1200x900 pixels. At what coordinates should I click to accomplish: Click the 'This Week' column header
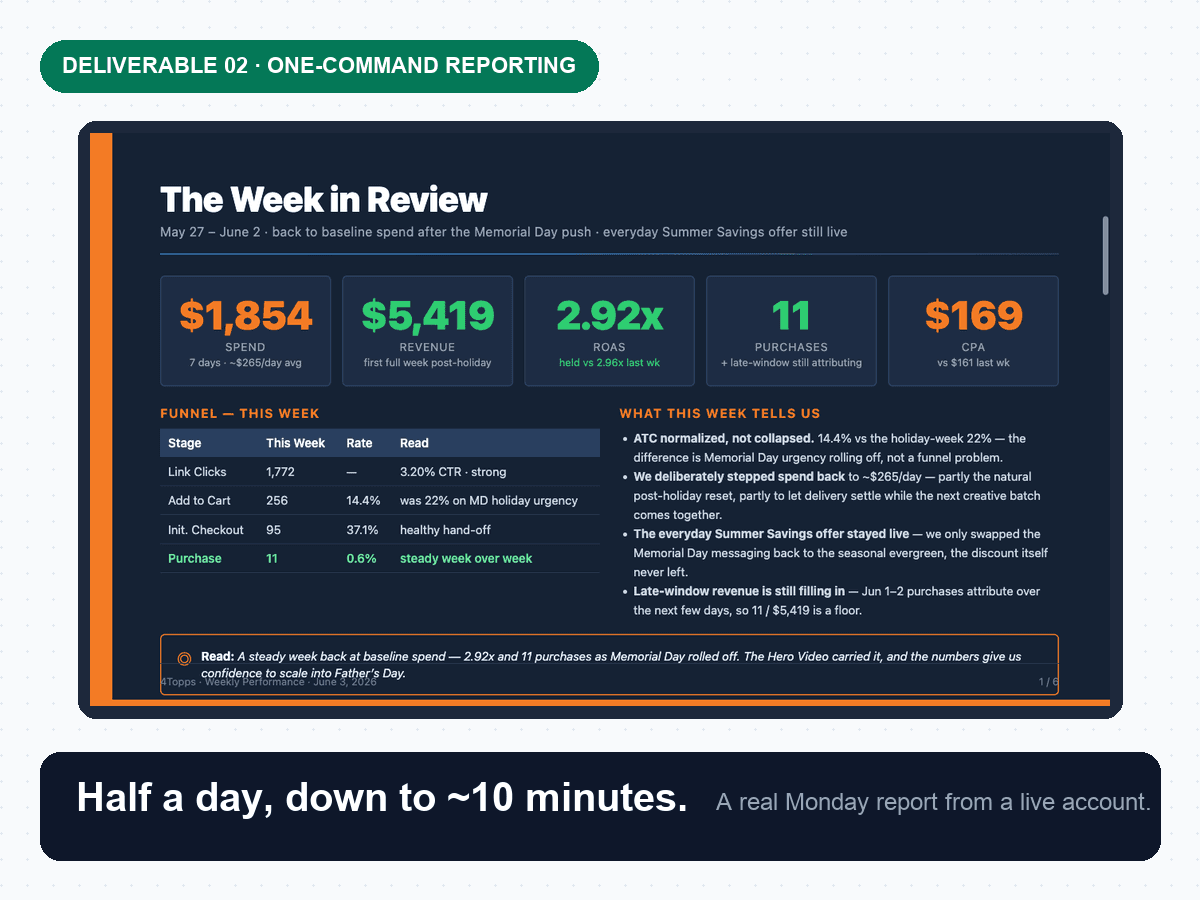[x=296, y=443]
